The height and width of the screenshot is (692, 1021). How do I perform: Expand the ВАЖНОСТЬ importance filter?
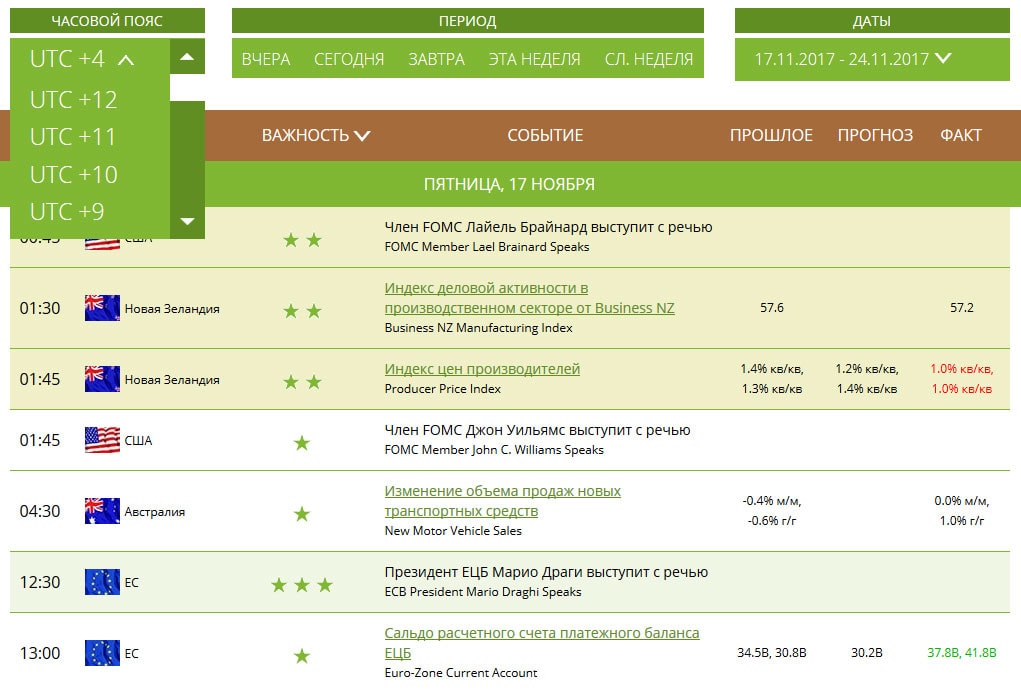point(316,135)
